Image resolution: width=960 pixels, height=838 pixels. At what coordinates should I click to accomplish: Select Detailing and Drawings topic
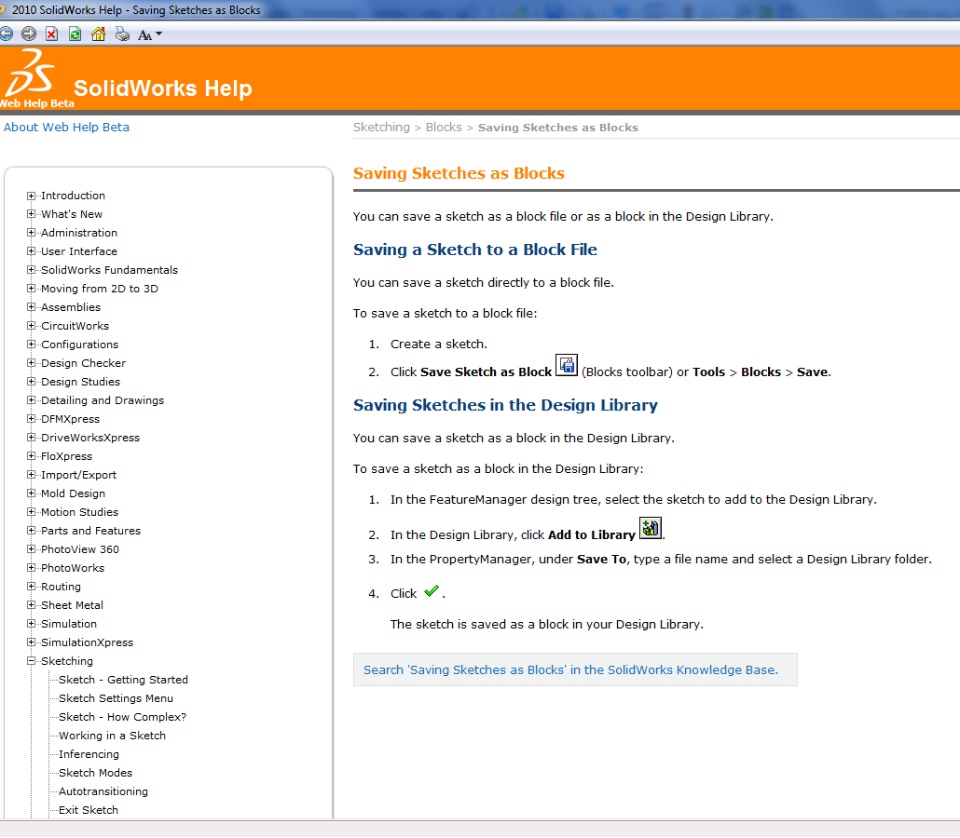(x=102, y=400)
